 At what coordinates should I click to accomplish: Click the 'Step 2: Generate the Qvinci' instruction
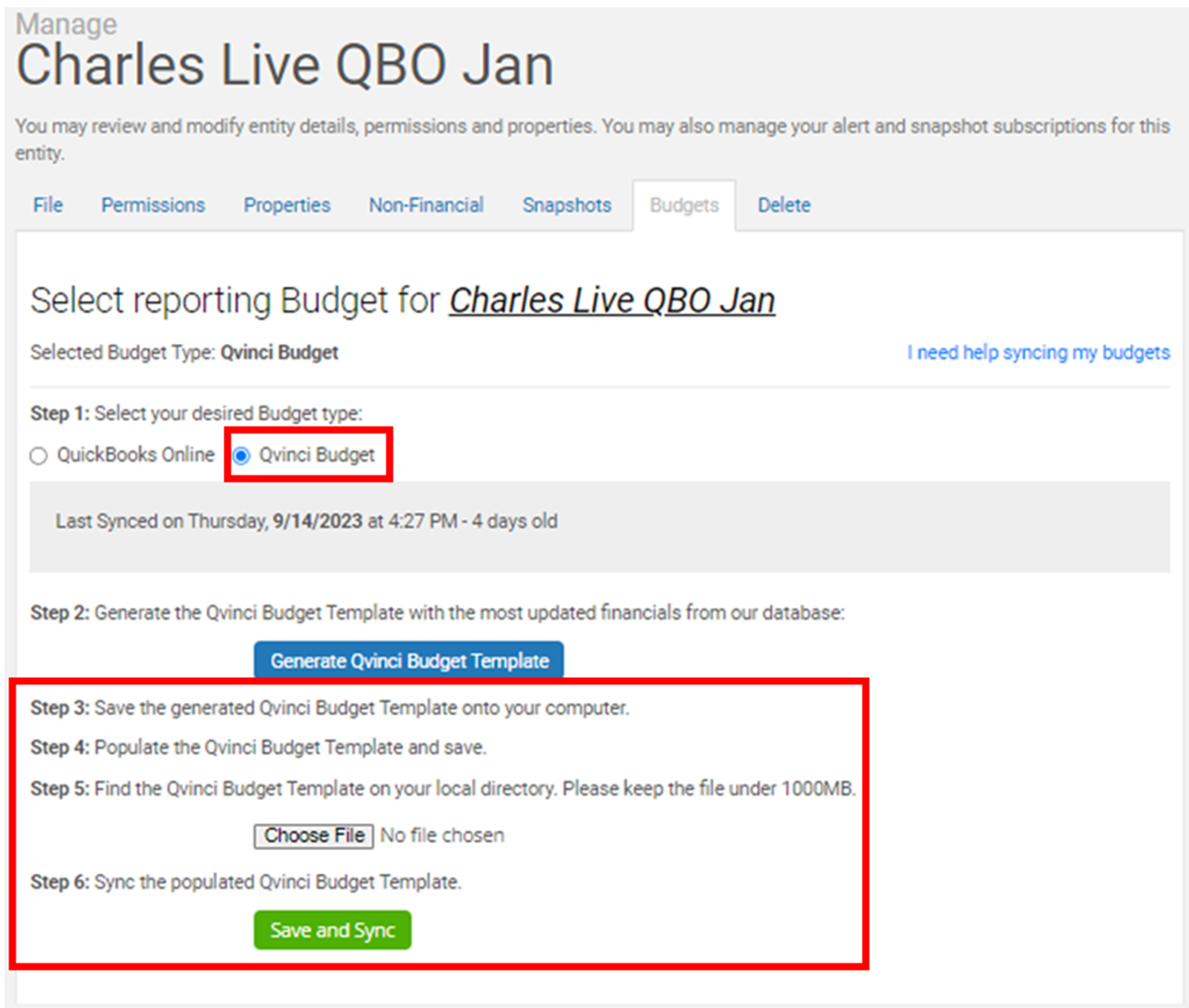click(x=437, y=614)
